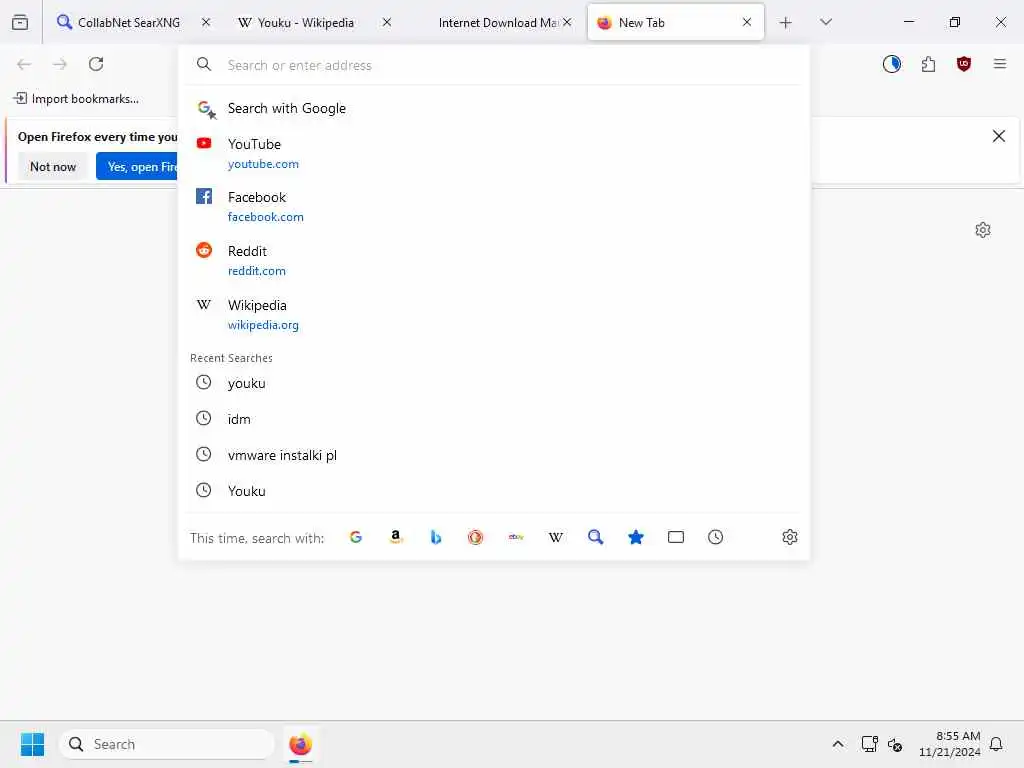Search this time with Amazon icon

coord(396,537)
